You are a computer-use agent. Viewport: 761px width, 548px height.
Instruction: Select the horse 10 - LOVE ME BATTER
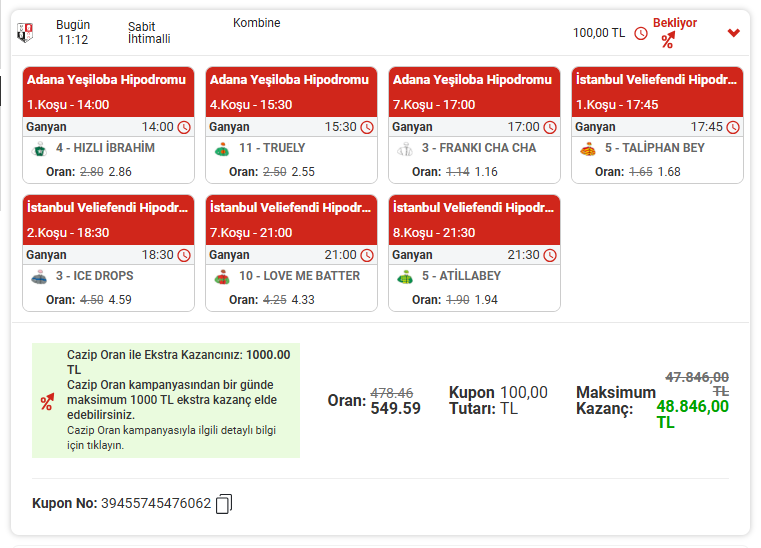click(299, 276)
